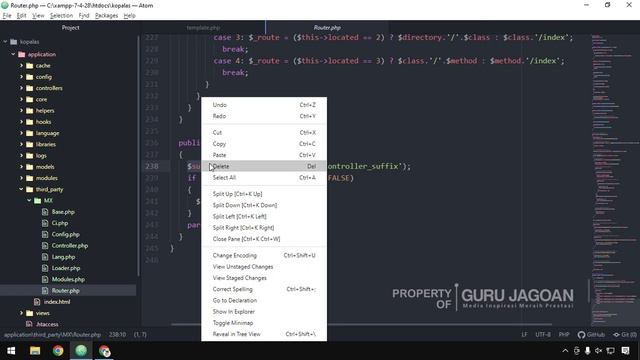Click the hooks folder icon

point(29,122)
